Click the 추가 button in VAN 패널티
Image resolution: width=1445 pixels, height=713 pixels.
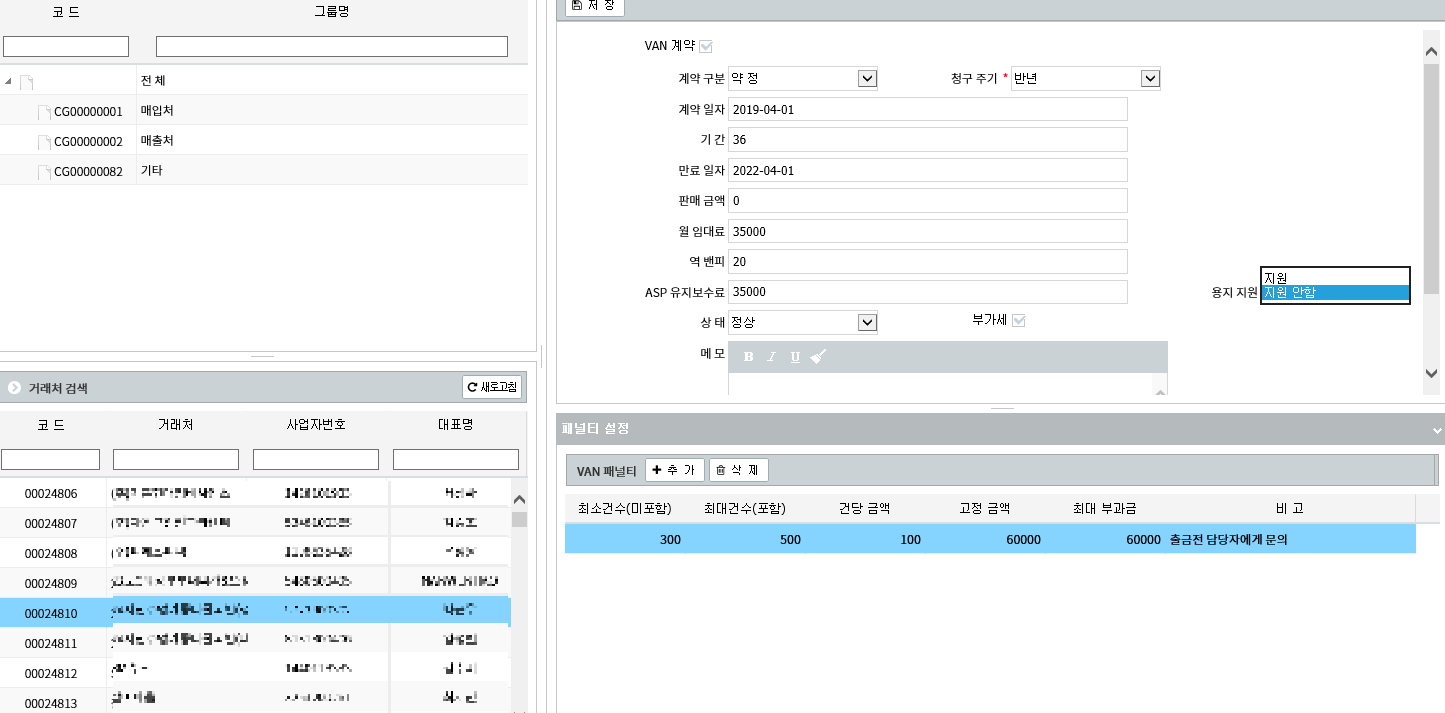(x=675, y=470)
